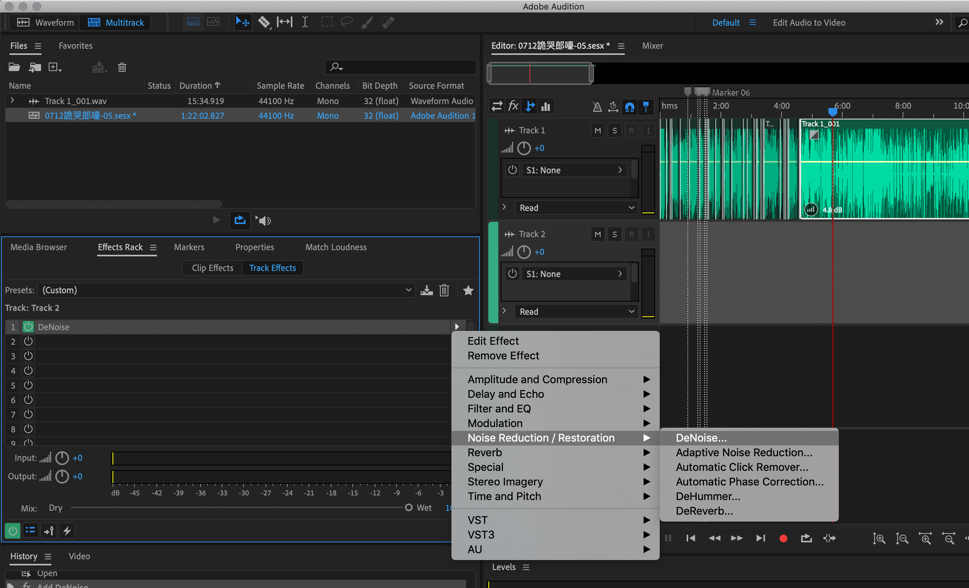Click Edit Audio to Video workspace
This screenshot has width=969, height=588.
coord(809,22)
